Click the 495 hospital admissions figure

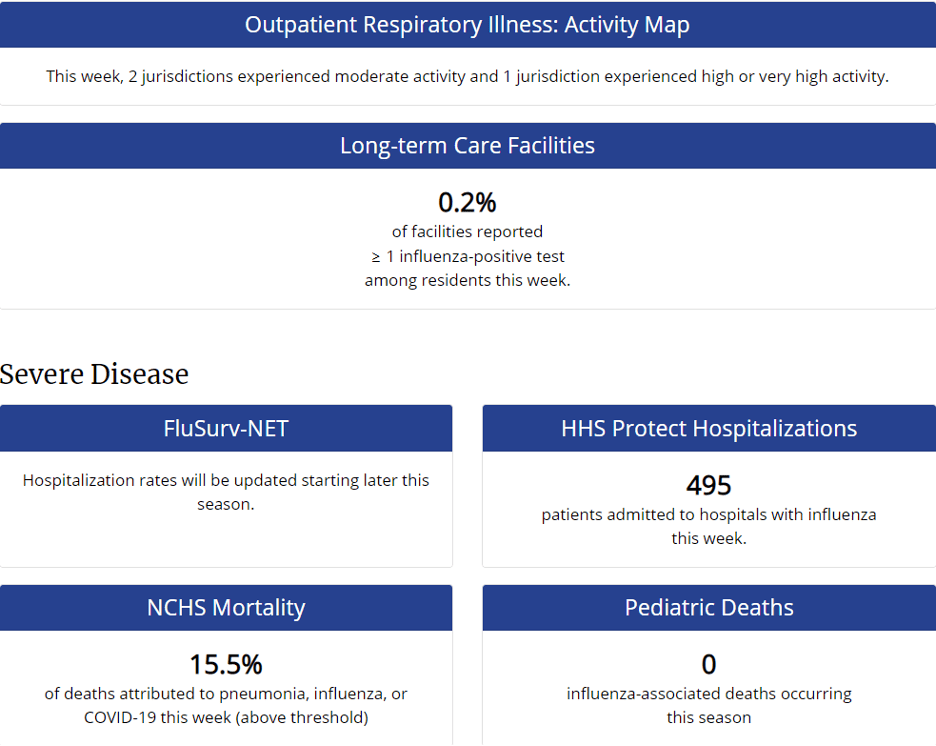click(x=709, y=486)
